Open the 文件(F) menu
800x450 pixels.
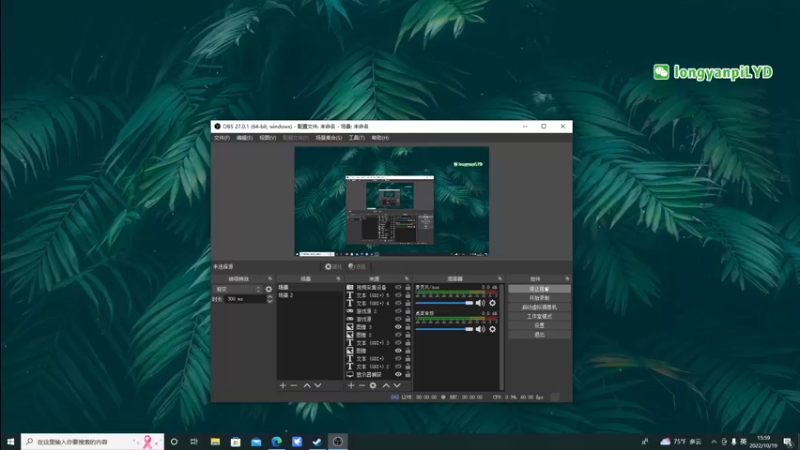click(x=222, y=138)
